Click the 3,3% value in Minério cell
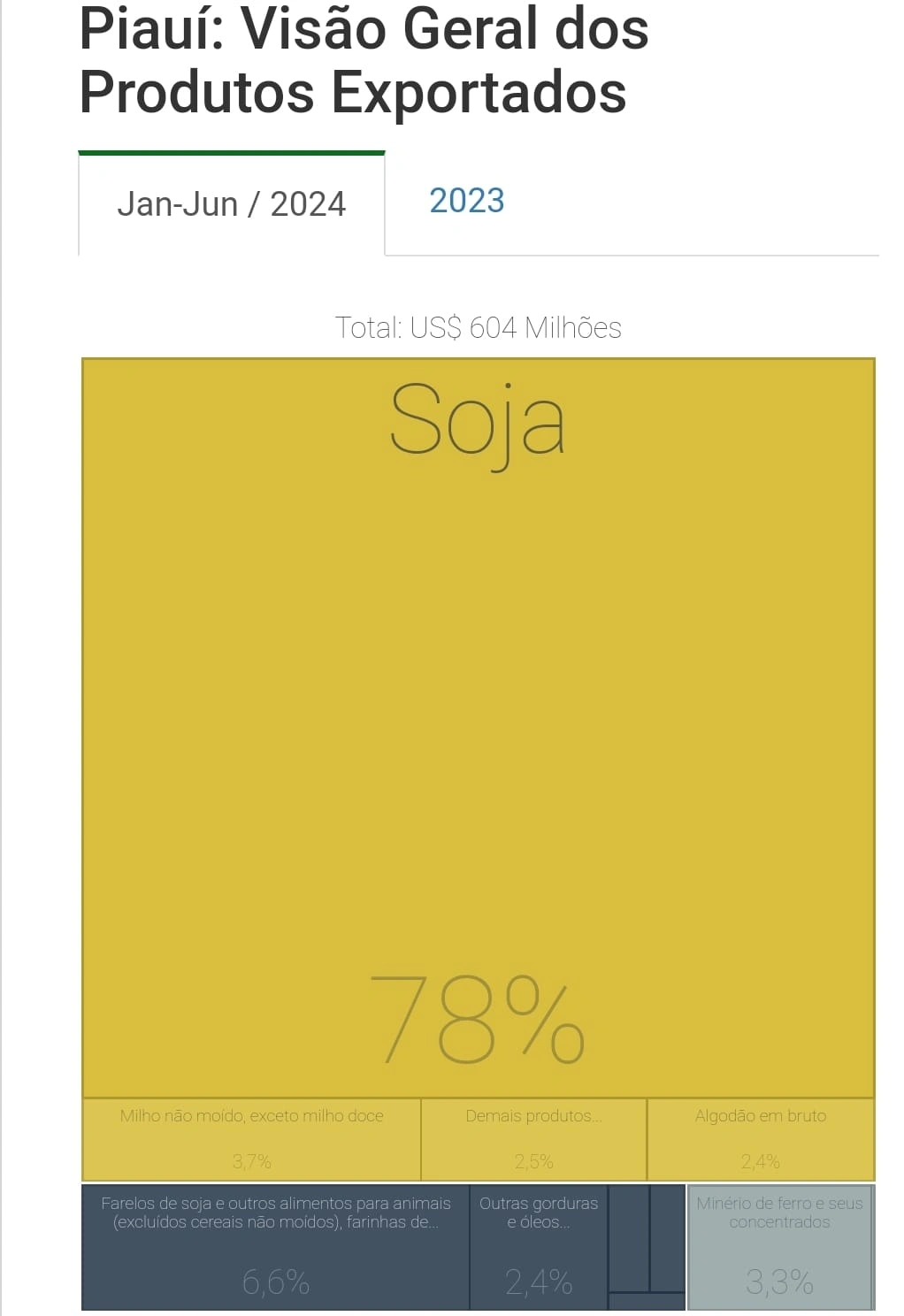This screenshot has width=904, height=1316. pyautogui.click(x=779, y=1282)
